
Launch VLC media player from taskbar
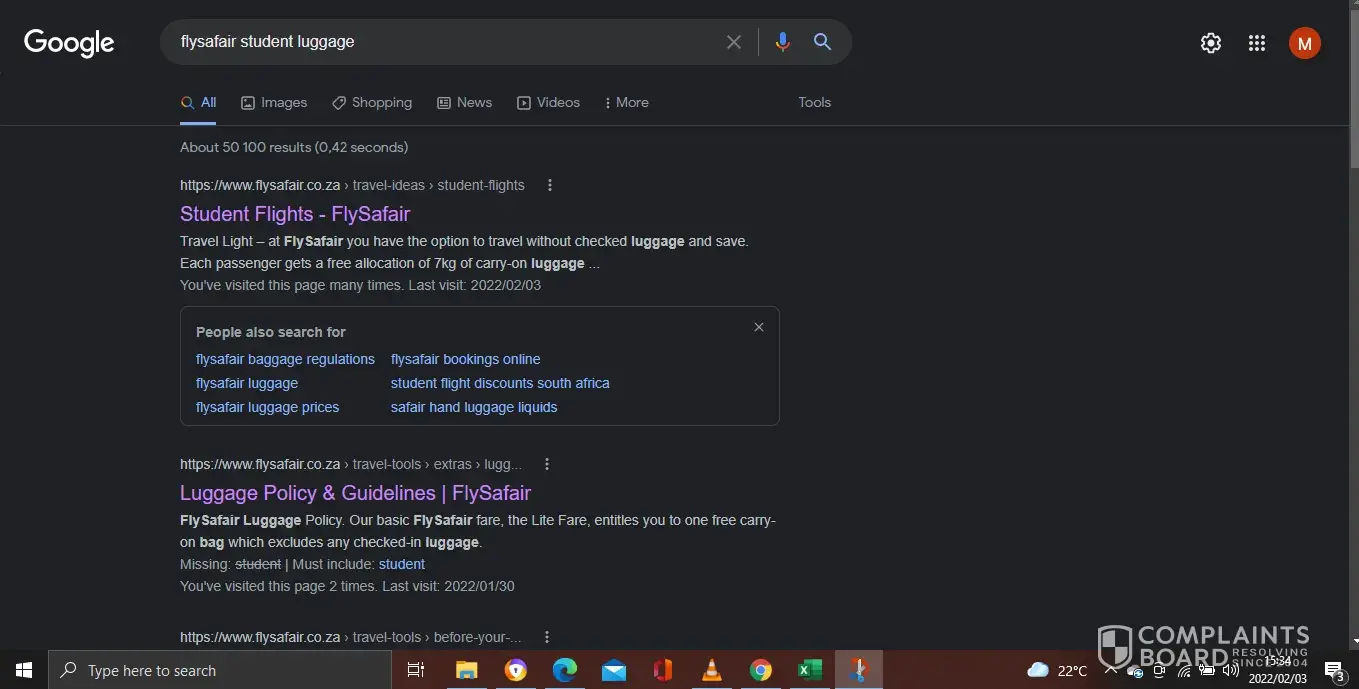tap(712, 670)
